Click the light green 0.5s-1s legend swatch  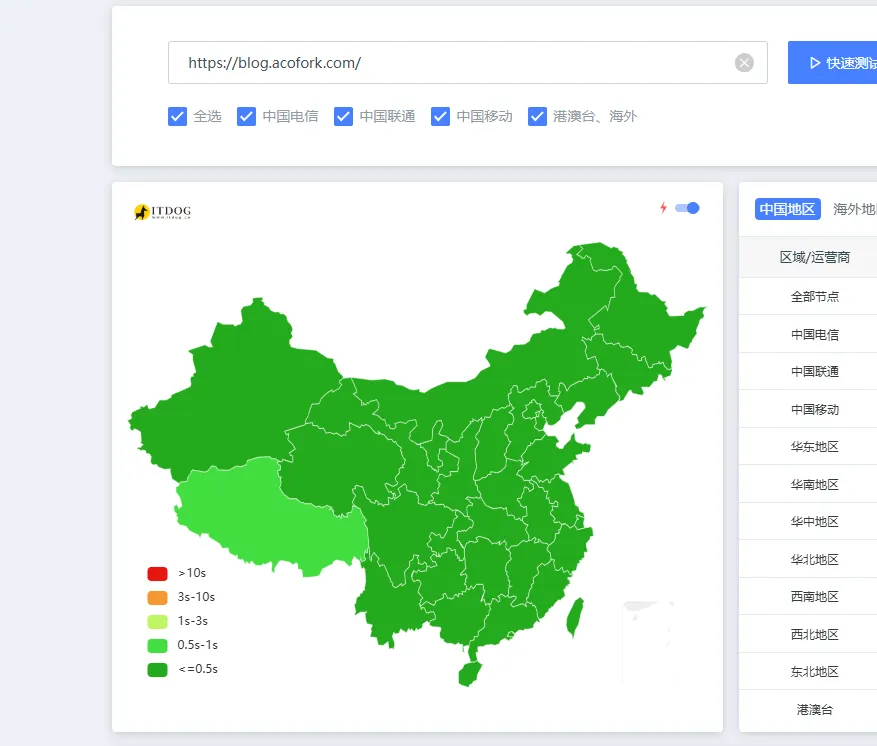pos(157,646)
